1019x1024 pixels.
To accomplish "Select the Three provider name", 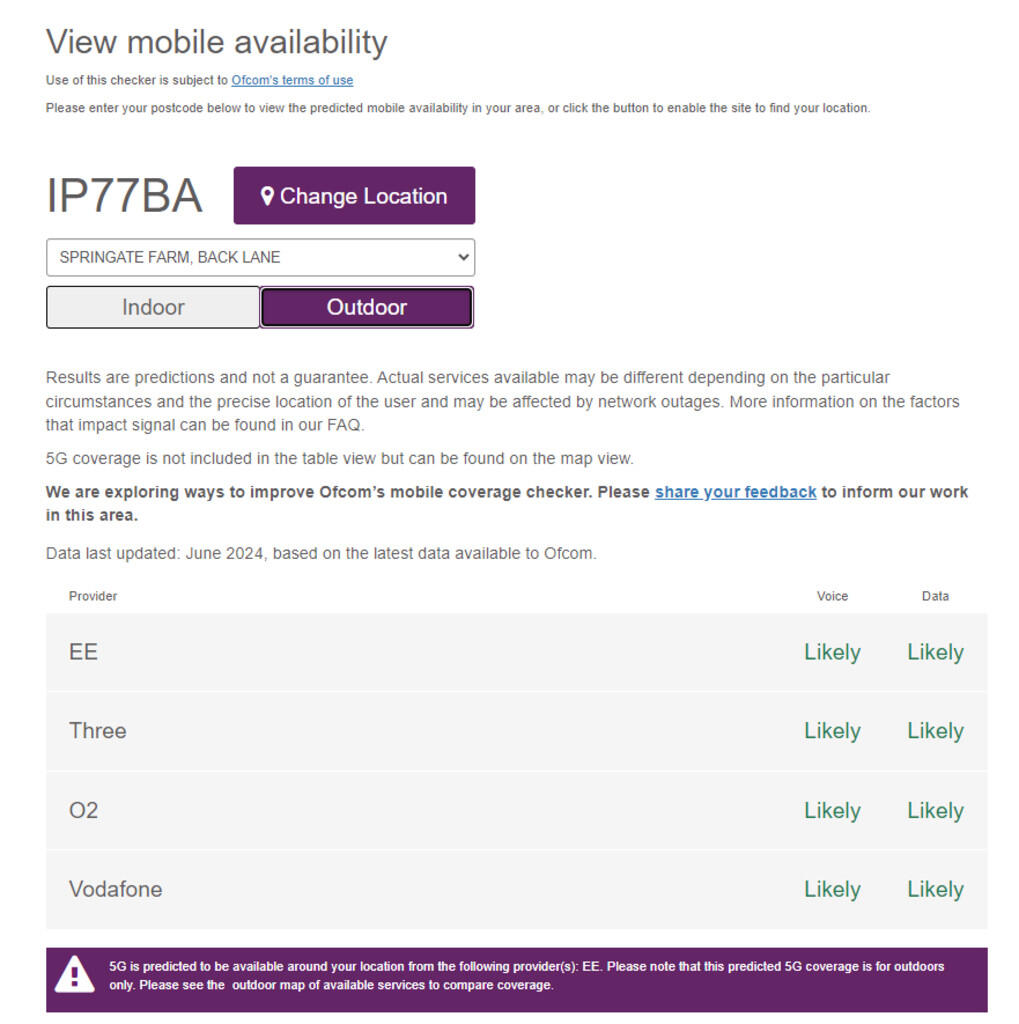I will [98, 731].
